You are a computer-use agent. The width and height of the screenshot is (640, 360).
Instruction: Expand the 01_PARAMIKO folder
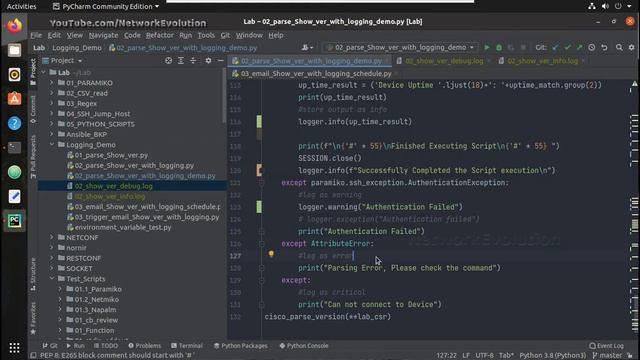tap(52, 83)
